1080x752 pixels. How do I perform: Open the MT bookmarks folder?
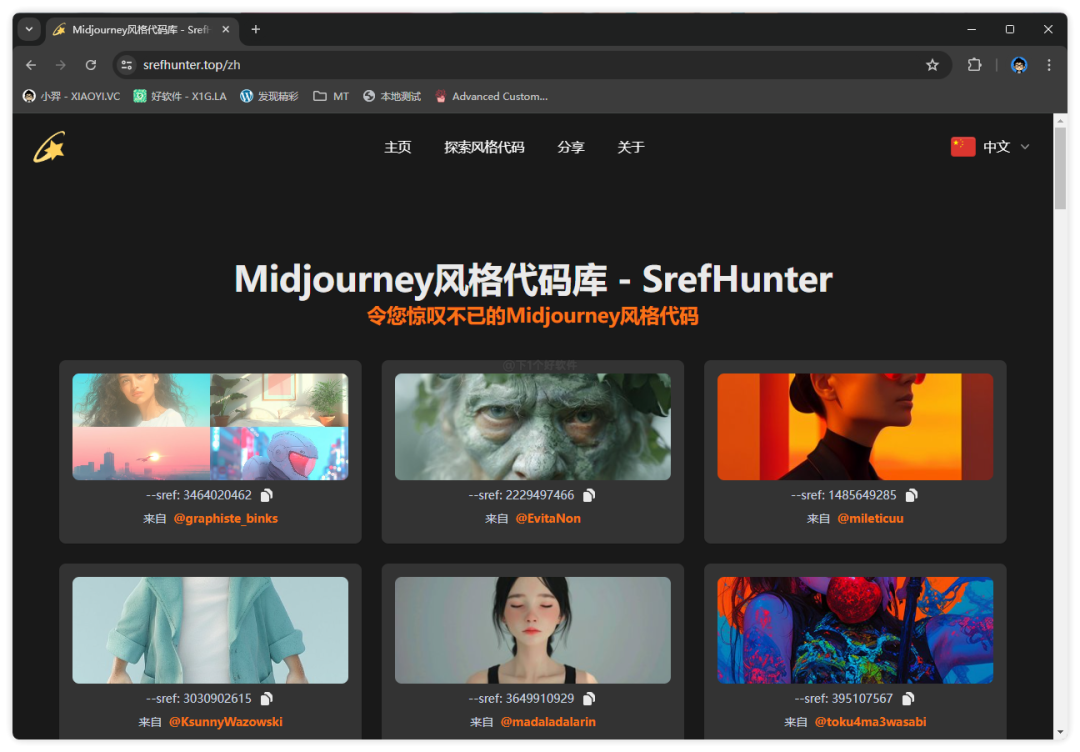tap(331, 96)
